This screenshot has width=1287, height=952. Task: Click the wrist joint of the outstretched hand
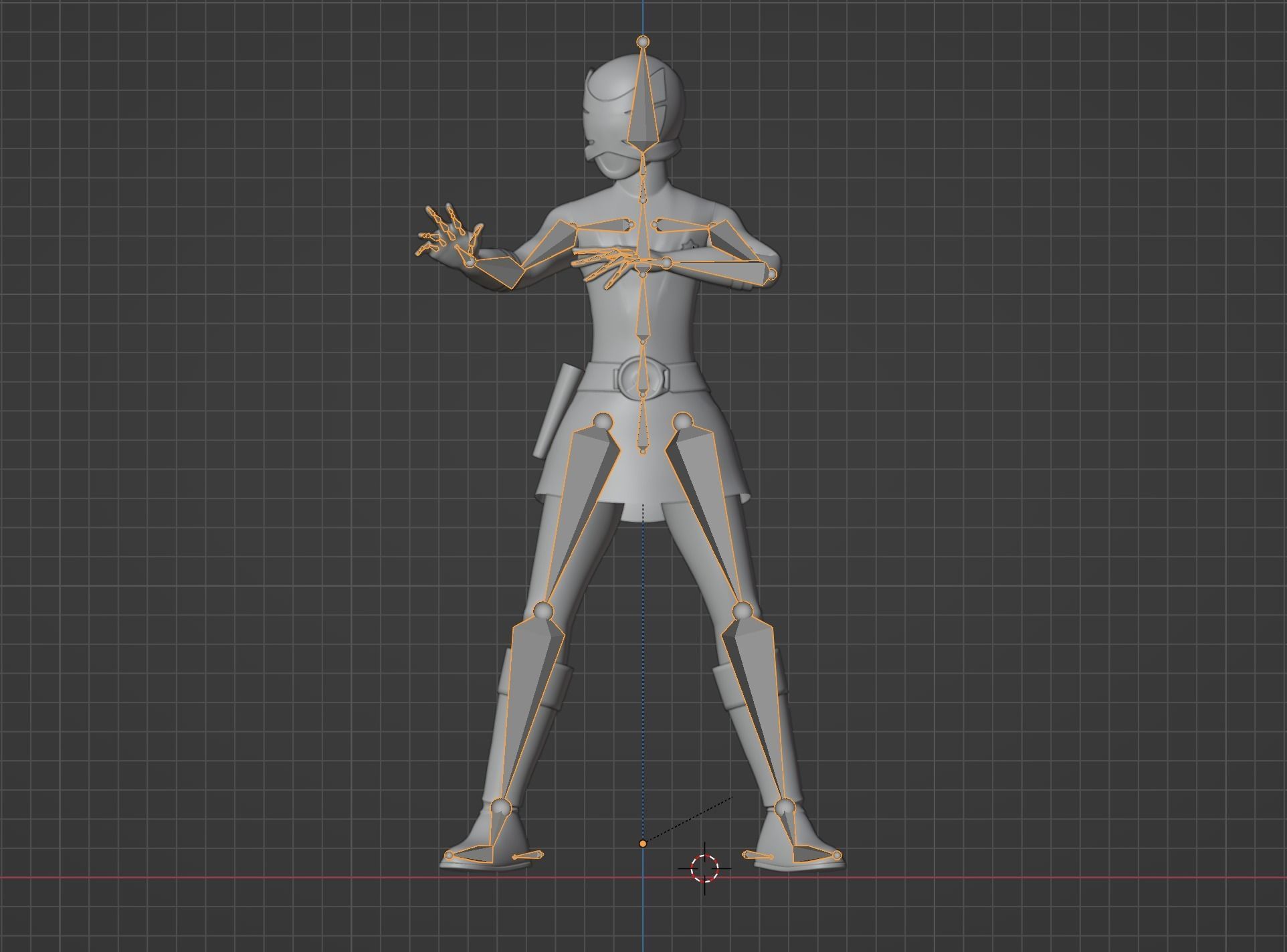coord(470,262)
